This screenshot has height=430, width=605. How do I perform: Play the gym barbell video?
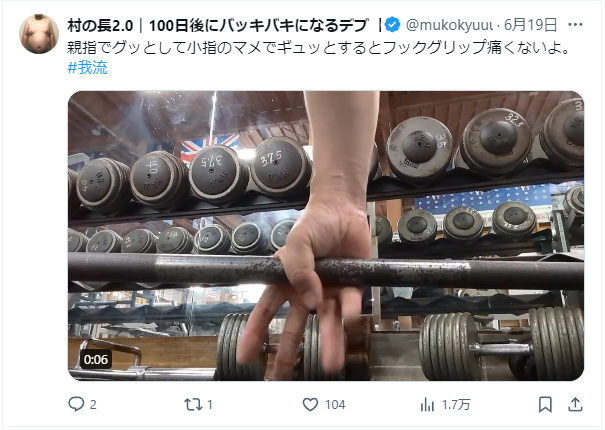click(326, 236)
